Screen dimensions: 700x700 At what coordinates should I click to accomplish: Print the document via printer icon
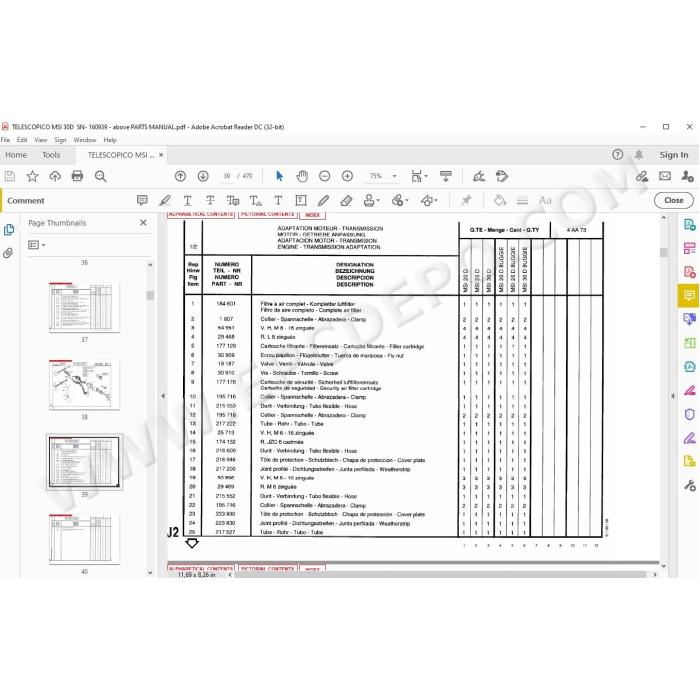77,176
